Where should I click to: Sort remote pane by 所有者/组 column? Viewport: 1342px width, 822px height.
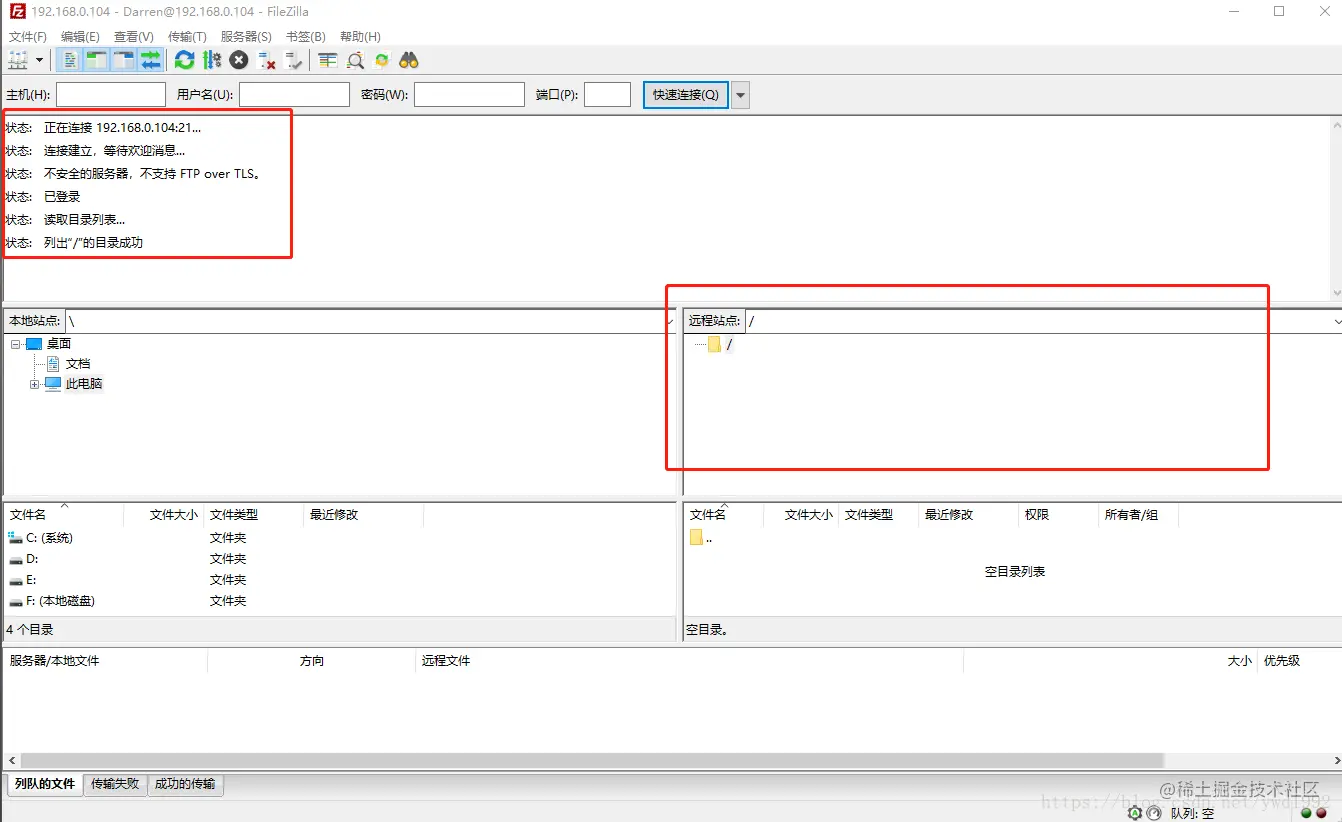[x=1138, y=515]
